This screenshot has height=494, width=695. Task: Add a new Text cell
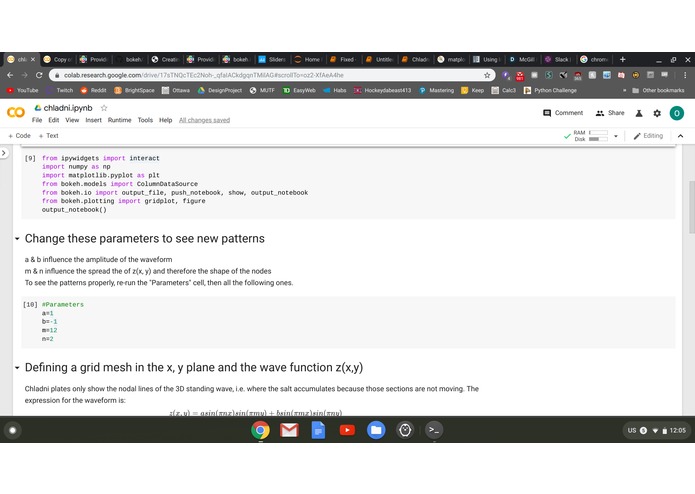click(x=49, y=136)
